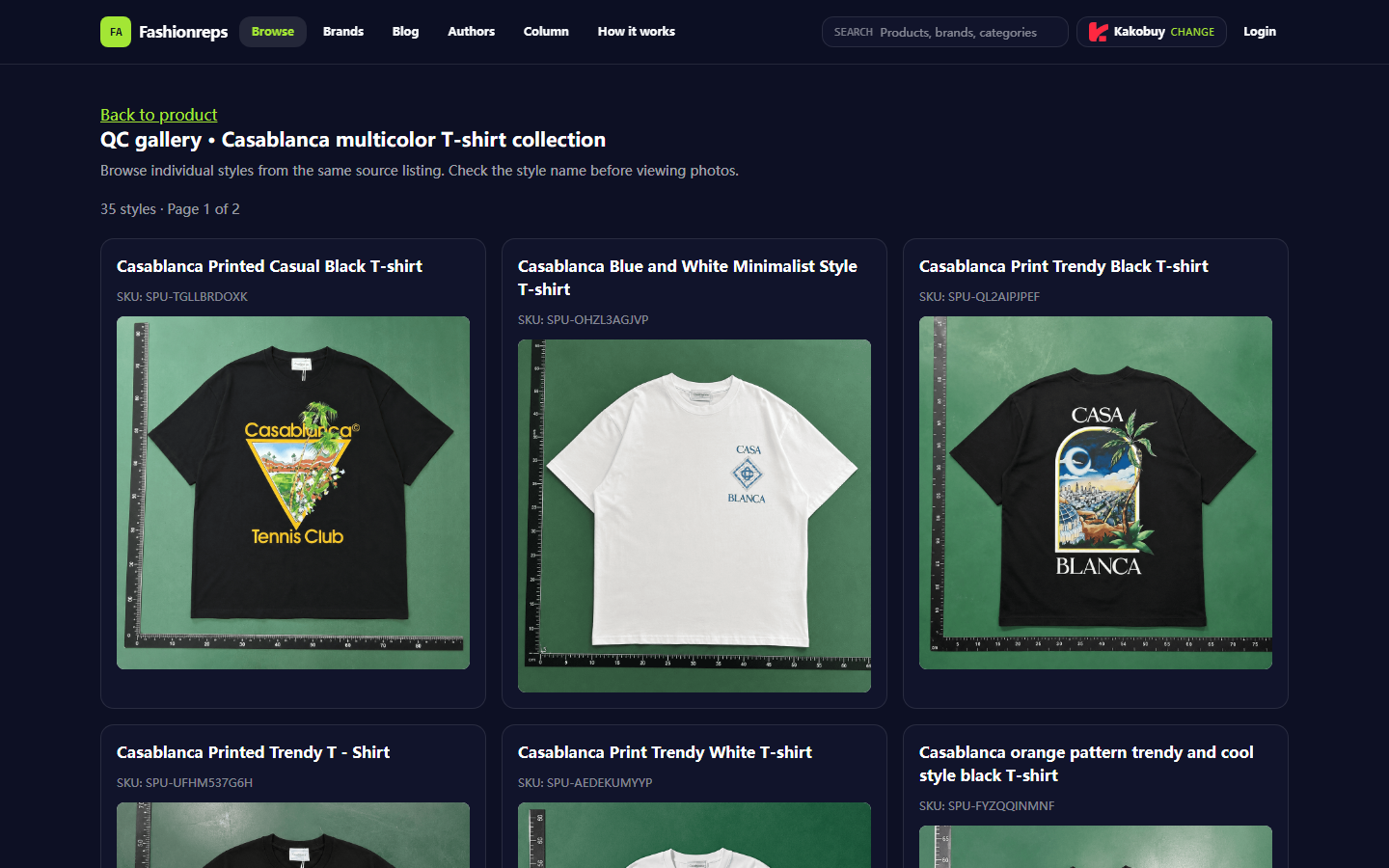Click the QC gallery page heading

coord(353,140)
